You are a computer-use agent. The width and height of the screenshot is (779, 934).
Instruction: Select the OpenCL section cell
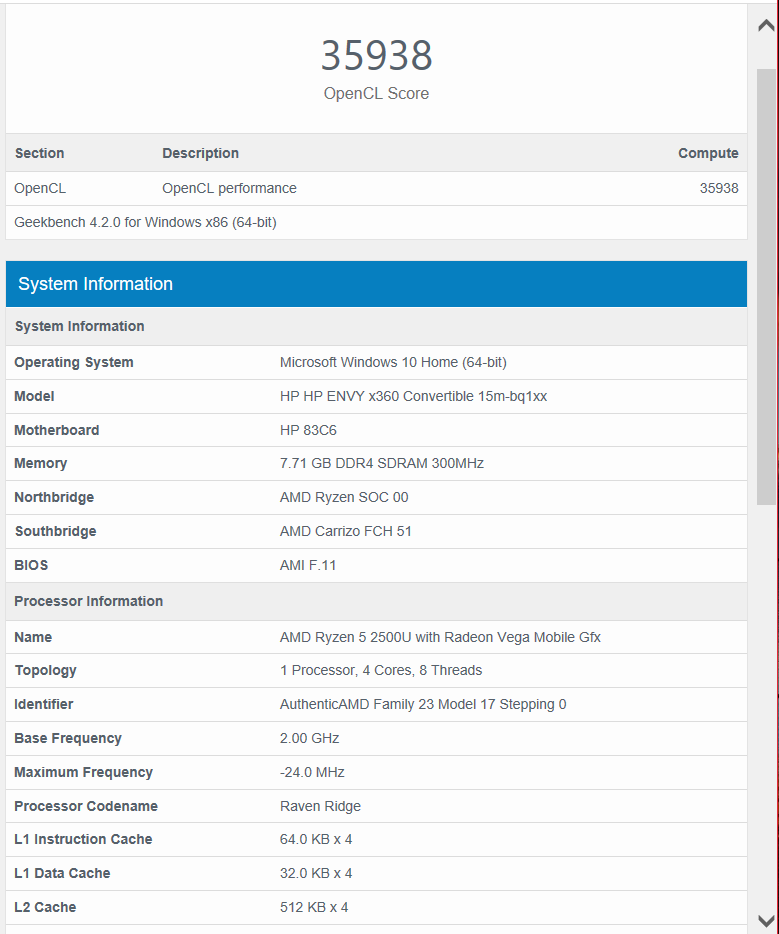coord(40,188)
